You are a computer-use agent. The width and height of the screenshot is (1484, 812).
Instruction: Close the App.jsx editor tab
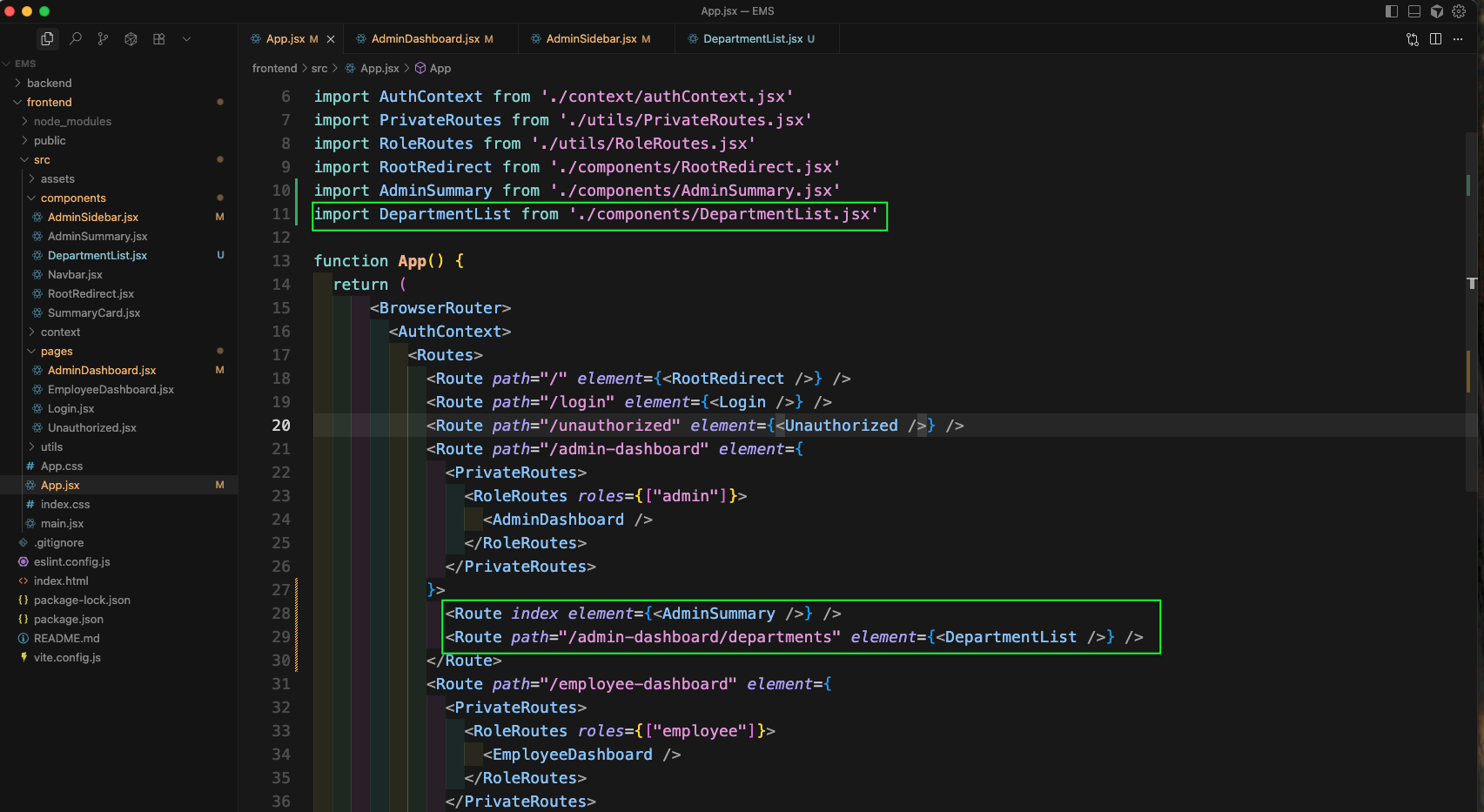tap(331, 39)
